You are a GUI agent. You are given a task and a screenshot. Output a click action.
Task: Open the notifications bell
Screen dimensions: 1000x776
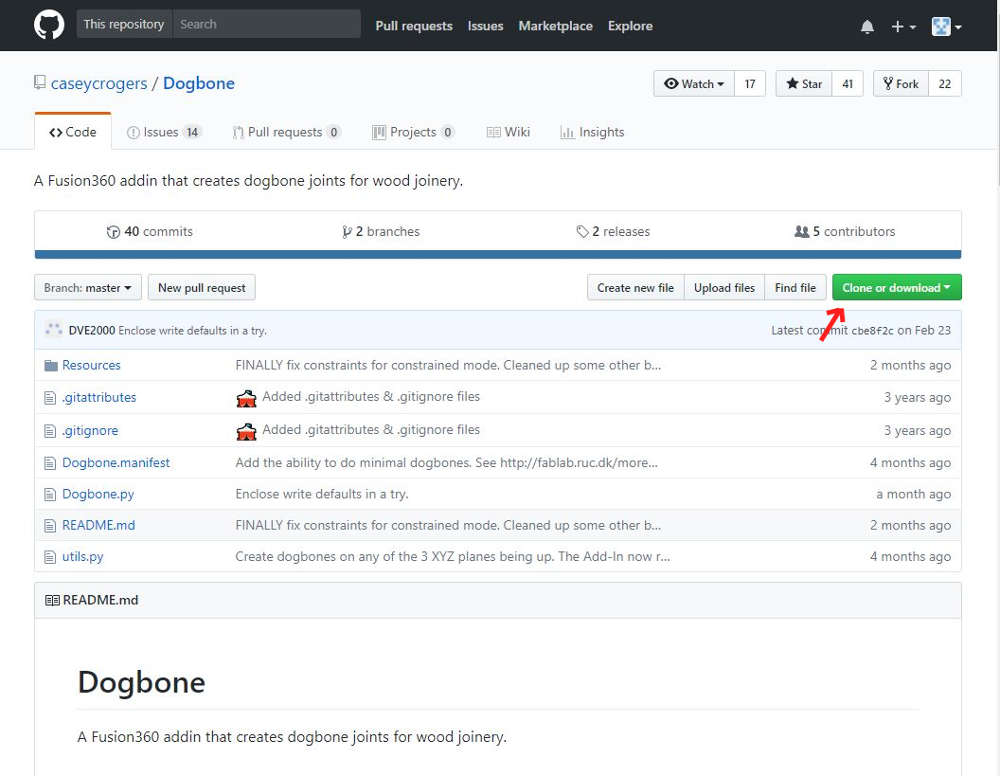click(x=867, y=27)
